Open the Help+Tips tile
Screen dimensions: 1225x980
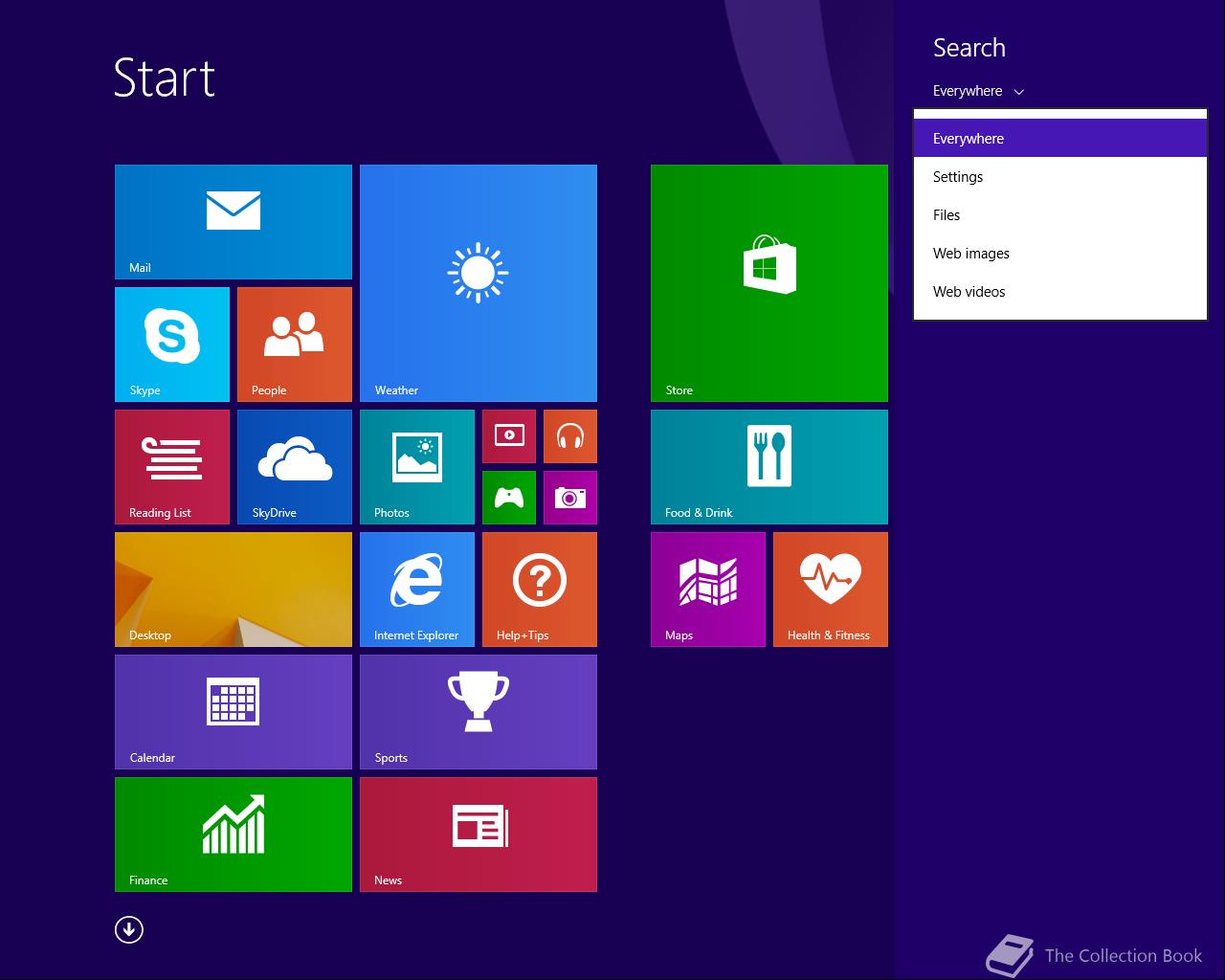click(x=540, y=590)
